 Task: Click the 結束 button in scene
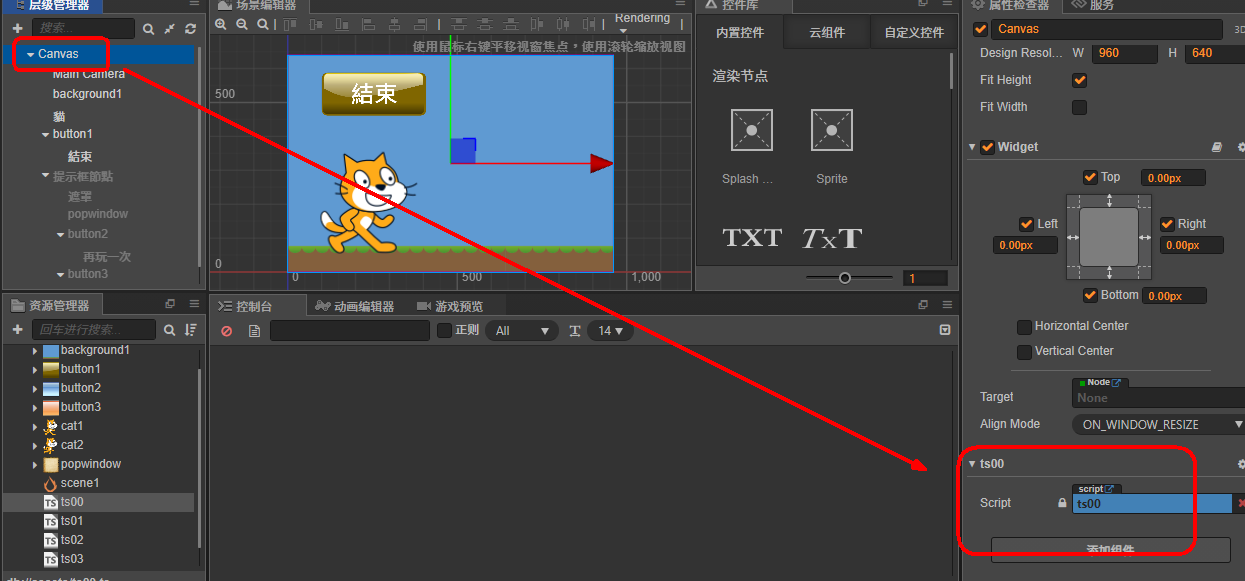374,93
